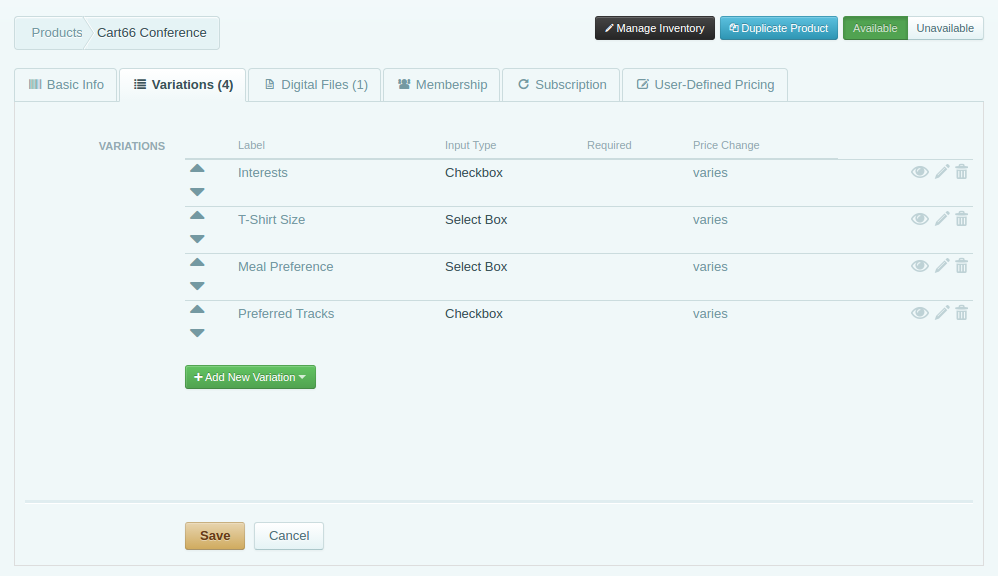Move Preferred Tracks variation down
Image resolution: width=998 pixels, height=576 pixels.
[x=197, y=333]
